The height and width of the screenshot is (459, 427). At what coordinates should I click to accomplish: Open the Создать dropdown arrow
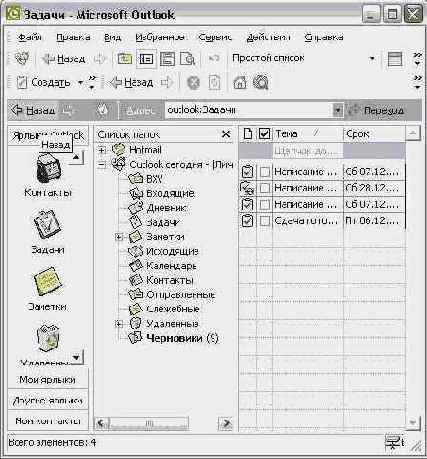click(x=80, y=82)
